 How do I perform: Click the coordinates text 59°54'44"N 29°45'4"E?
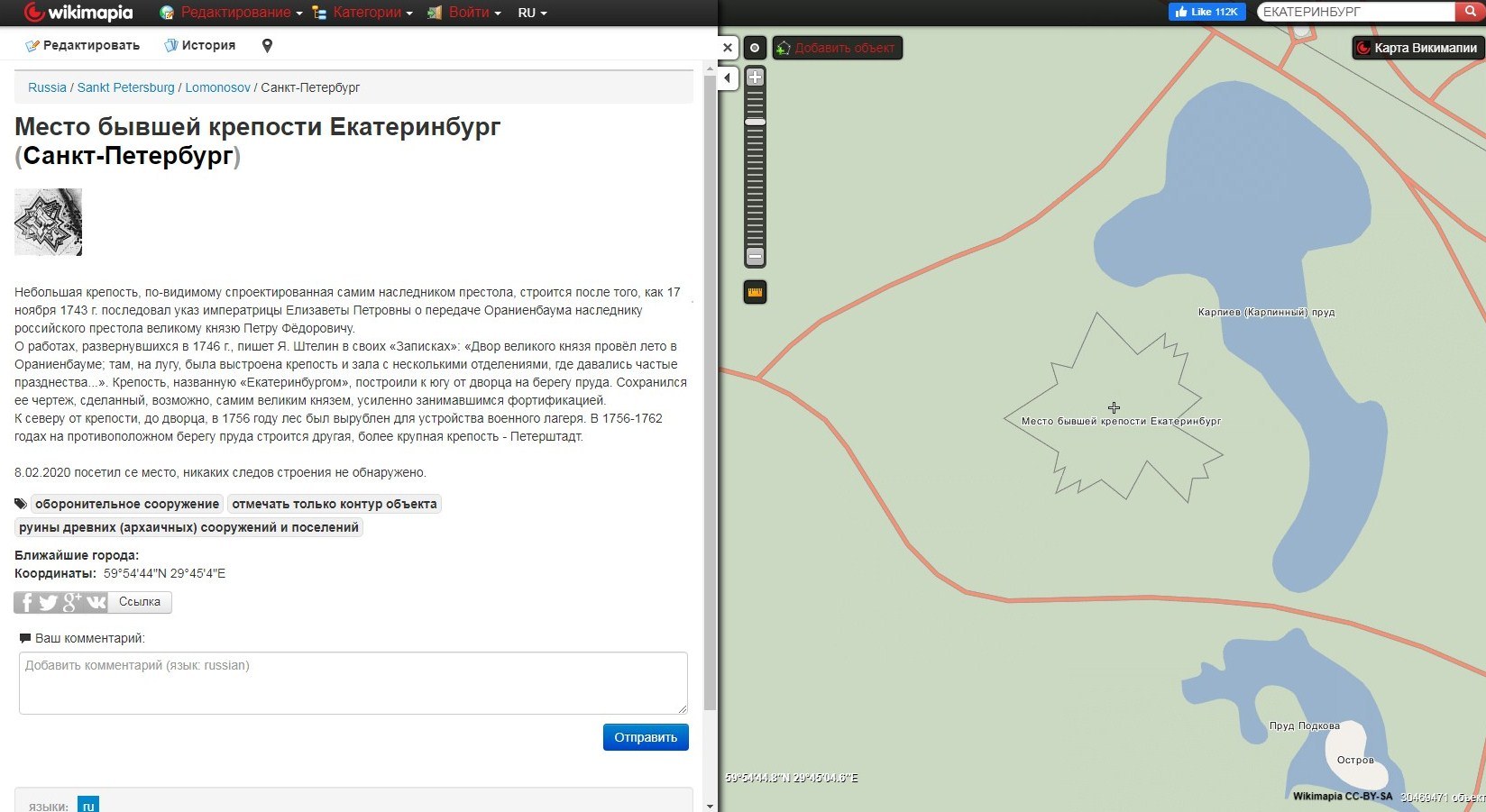(164, 573)
